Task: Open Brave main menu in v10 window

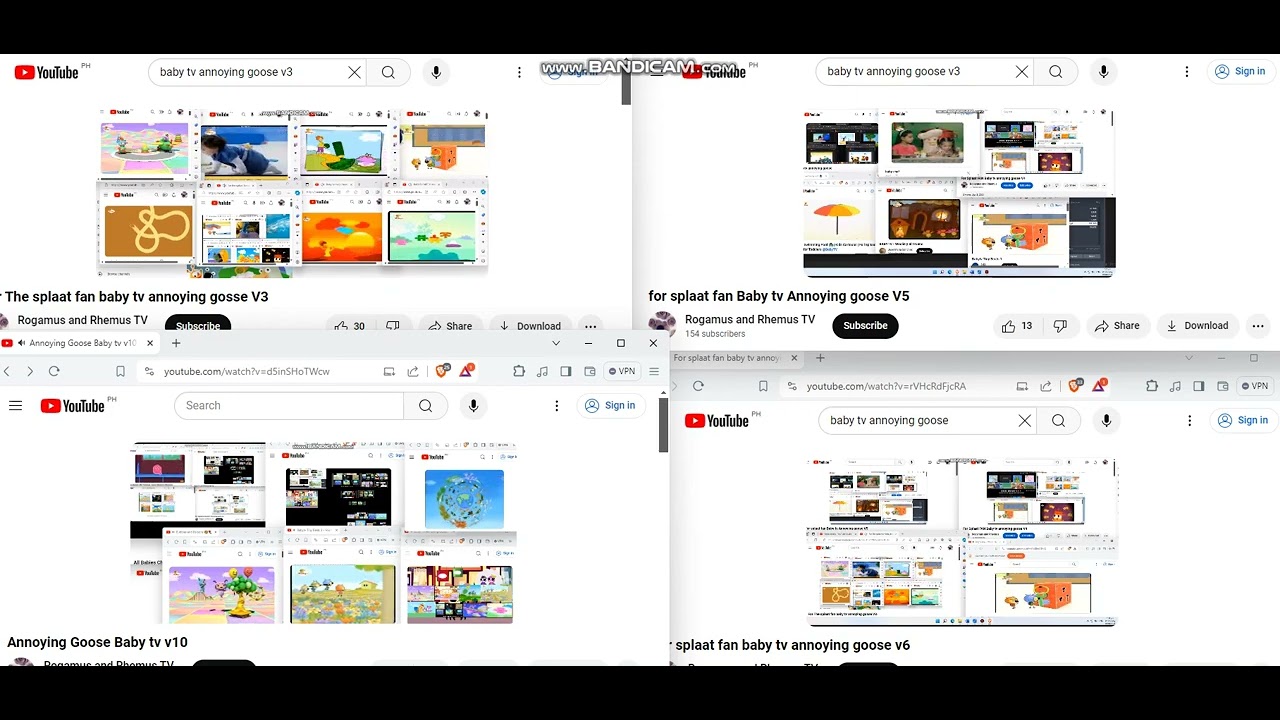Action: point(654,371)
